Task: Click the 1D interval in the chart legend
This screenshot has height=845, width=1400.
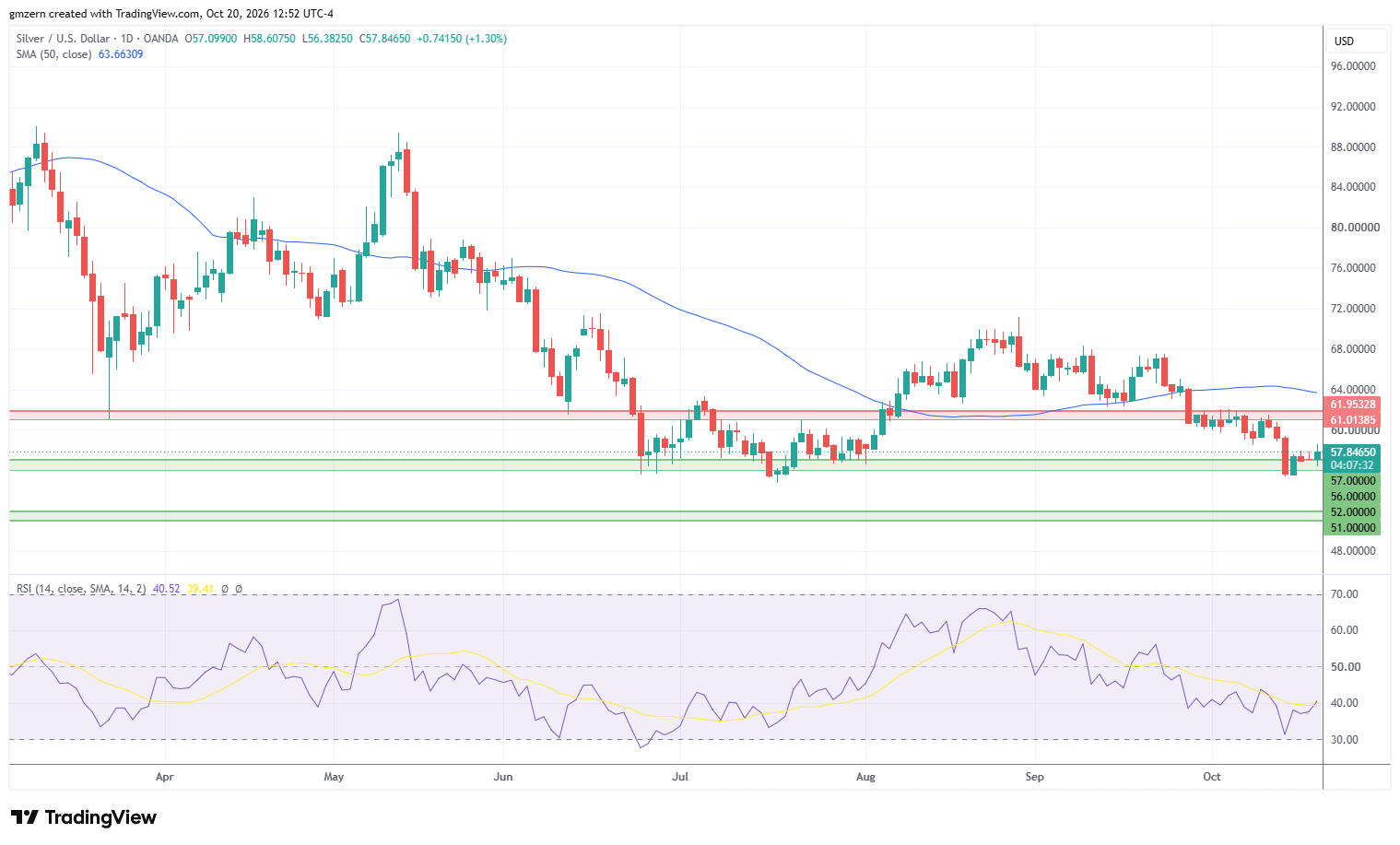Action: [x=127, y=39]
